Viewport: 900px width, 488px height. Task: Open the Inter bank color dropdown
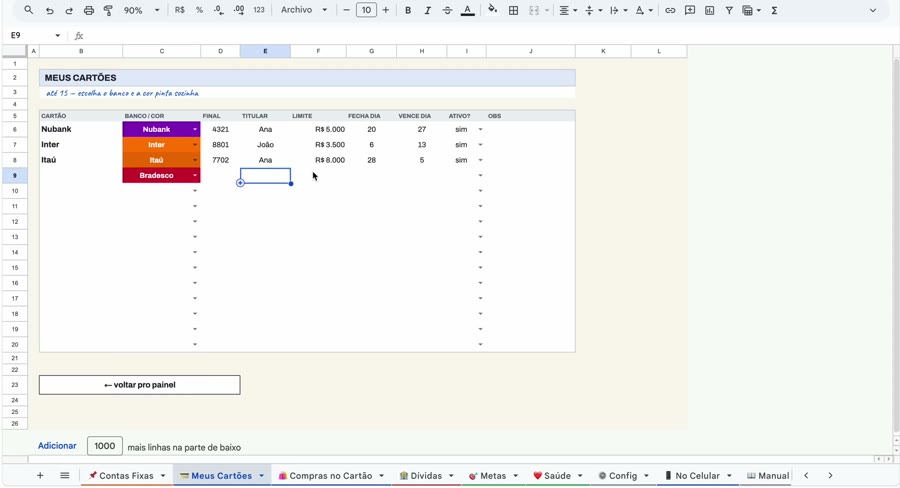click(195, 145)
